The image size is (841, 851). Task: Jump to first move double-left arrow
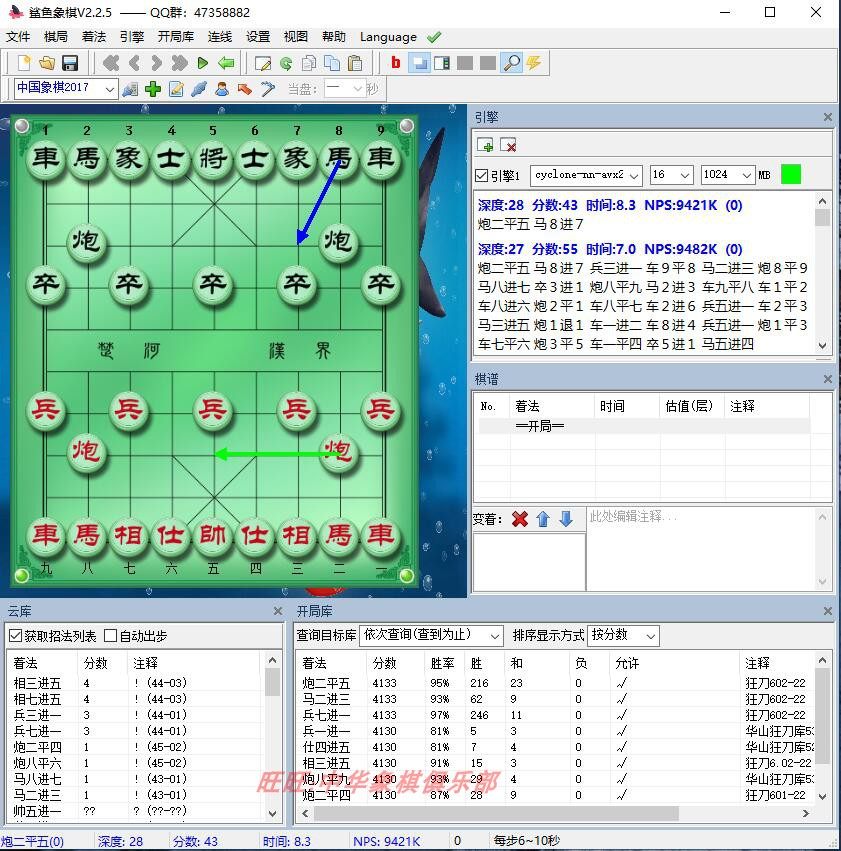(x=111, y=63)
